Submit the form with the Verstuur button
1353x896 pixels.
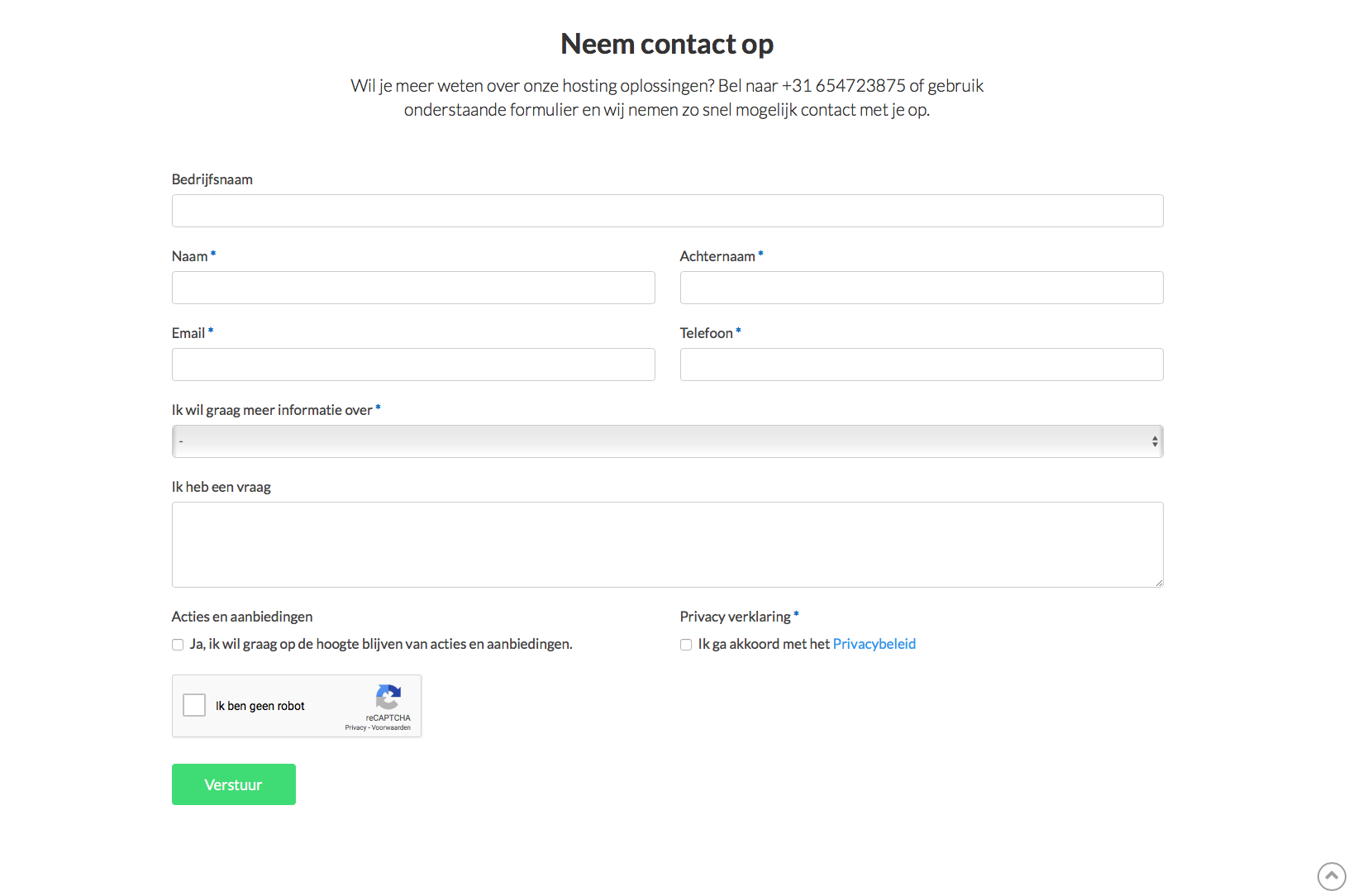click(x=234, y=784)
